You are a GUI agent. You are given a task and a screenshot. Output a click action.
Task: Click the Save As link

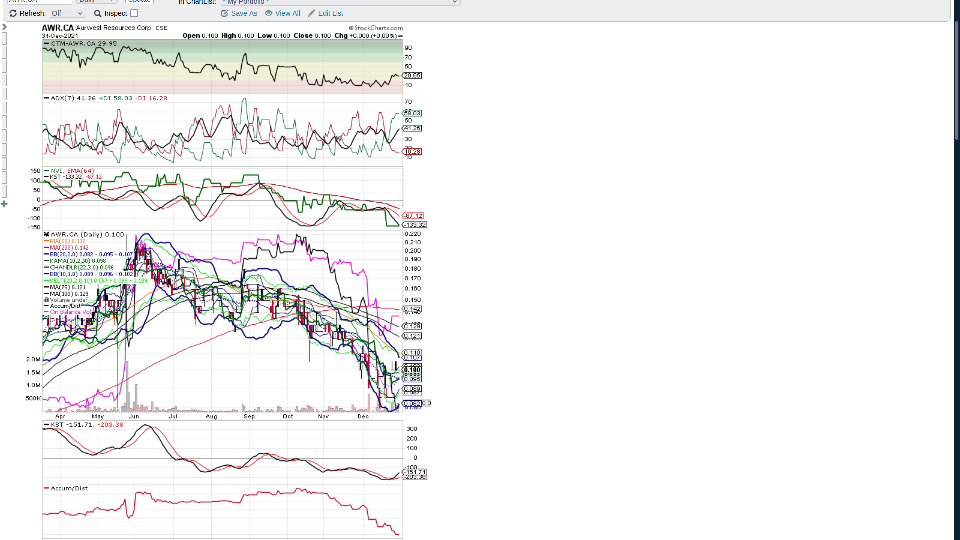tap(244, 13)
